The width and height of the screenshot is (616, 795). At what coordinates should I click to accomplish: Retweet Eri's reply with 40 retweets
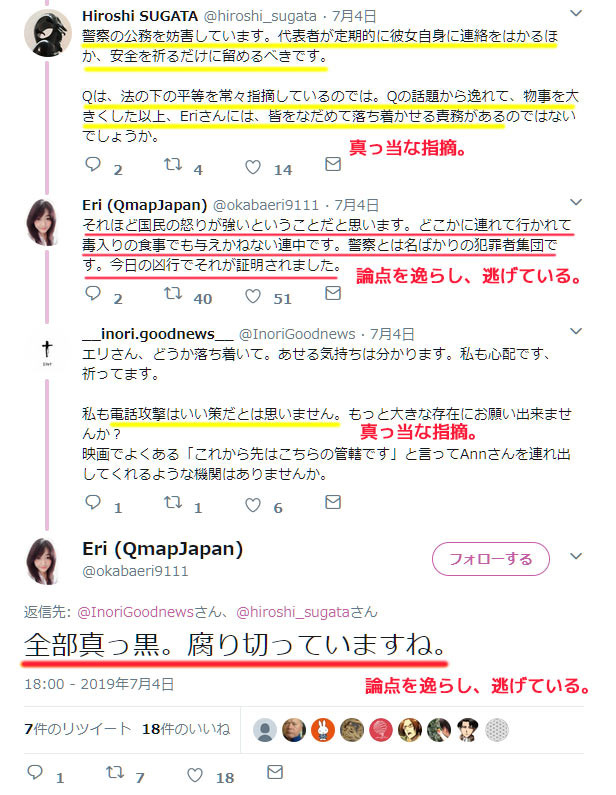[x=172, y=293]
